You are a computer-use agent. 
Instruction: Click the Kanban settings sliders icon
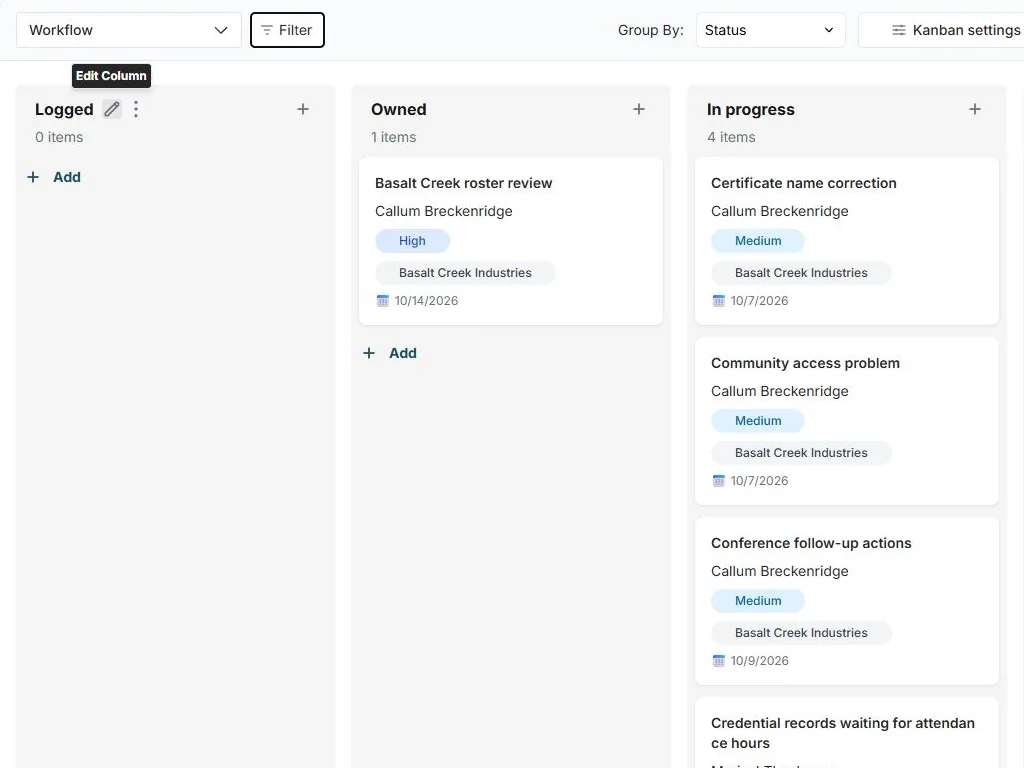[x=899, y=30]
